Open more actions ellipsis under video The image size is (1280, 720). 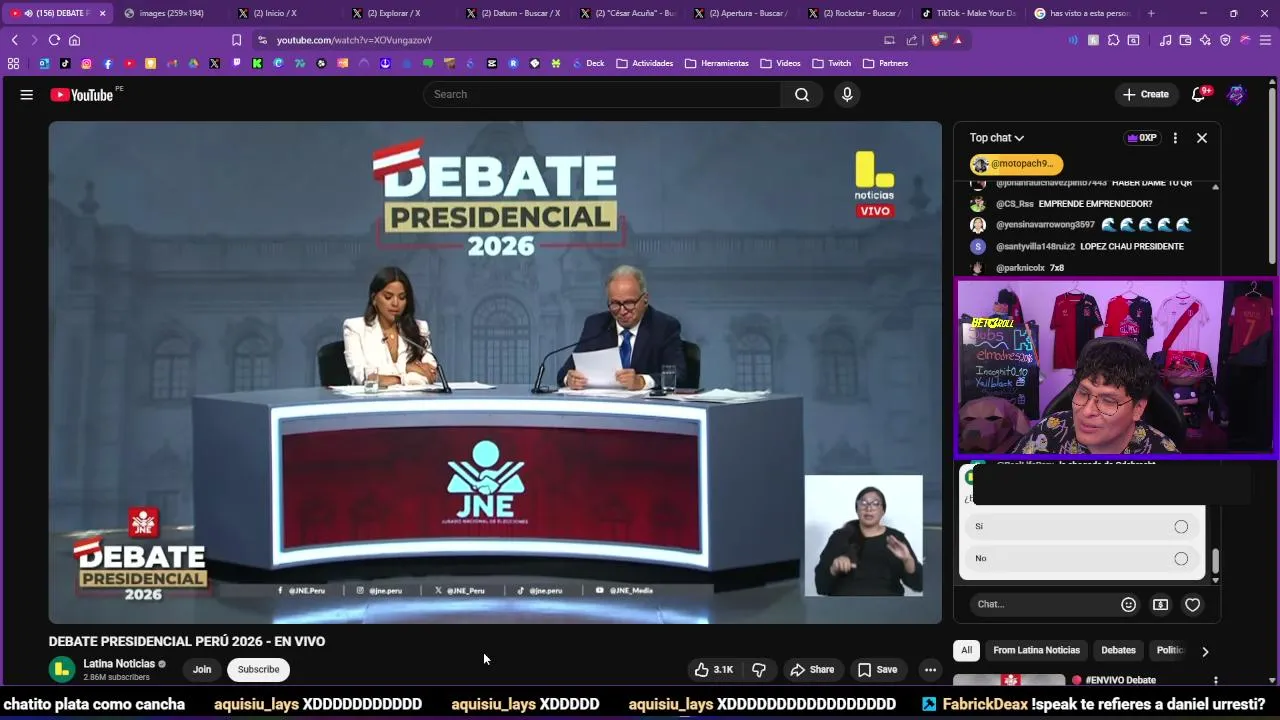point(930,670)
